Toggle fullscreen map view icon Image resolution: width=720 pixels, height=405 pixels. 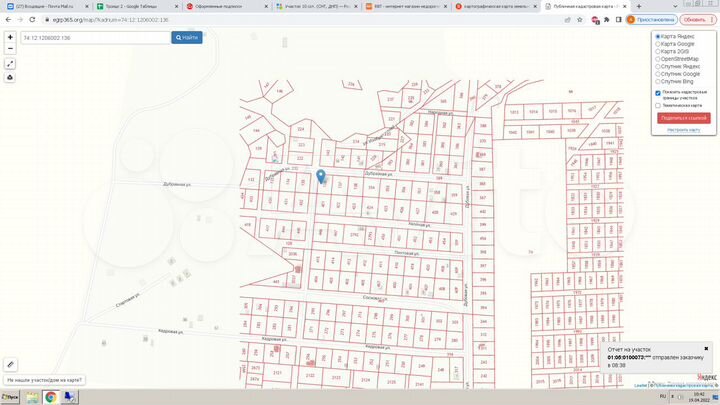[x=9, y=63]
